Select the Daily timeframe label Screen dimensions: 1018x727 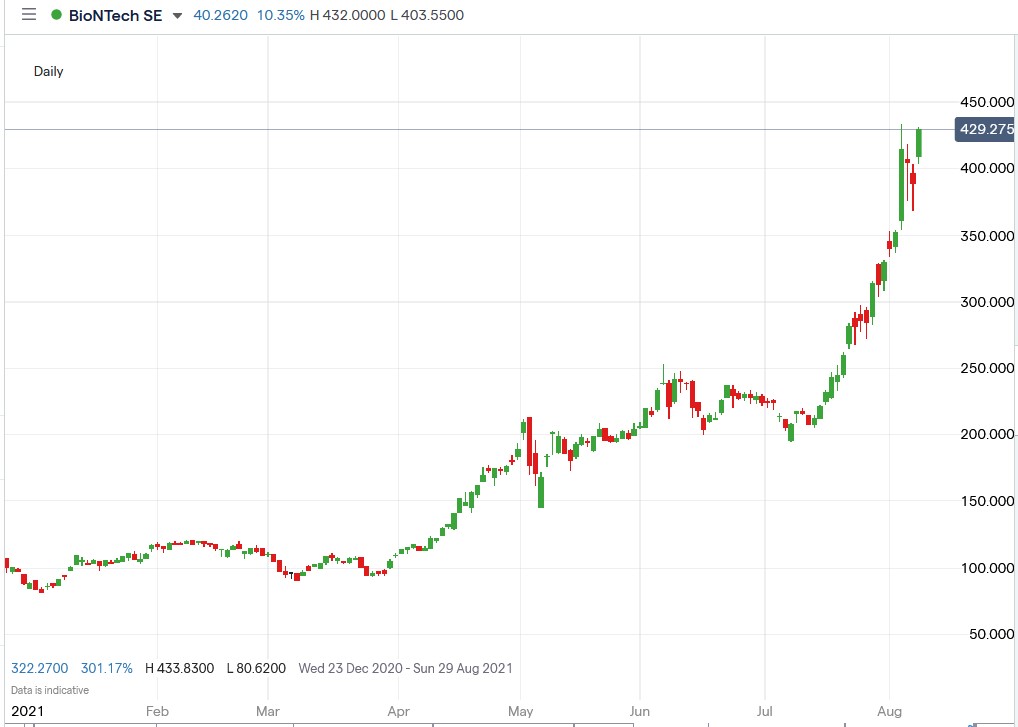click(49, 71)
